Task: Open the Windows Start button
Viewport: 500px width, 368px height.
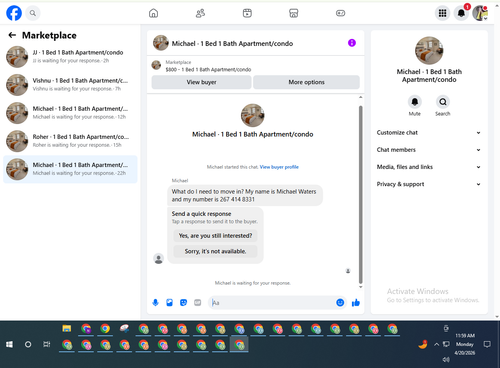Action: 9,344
